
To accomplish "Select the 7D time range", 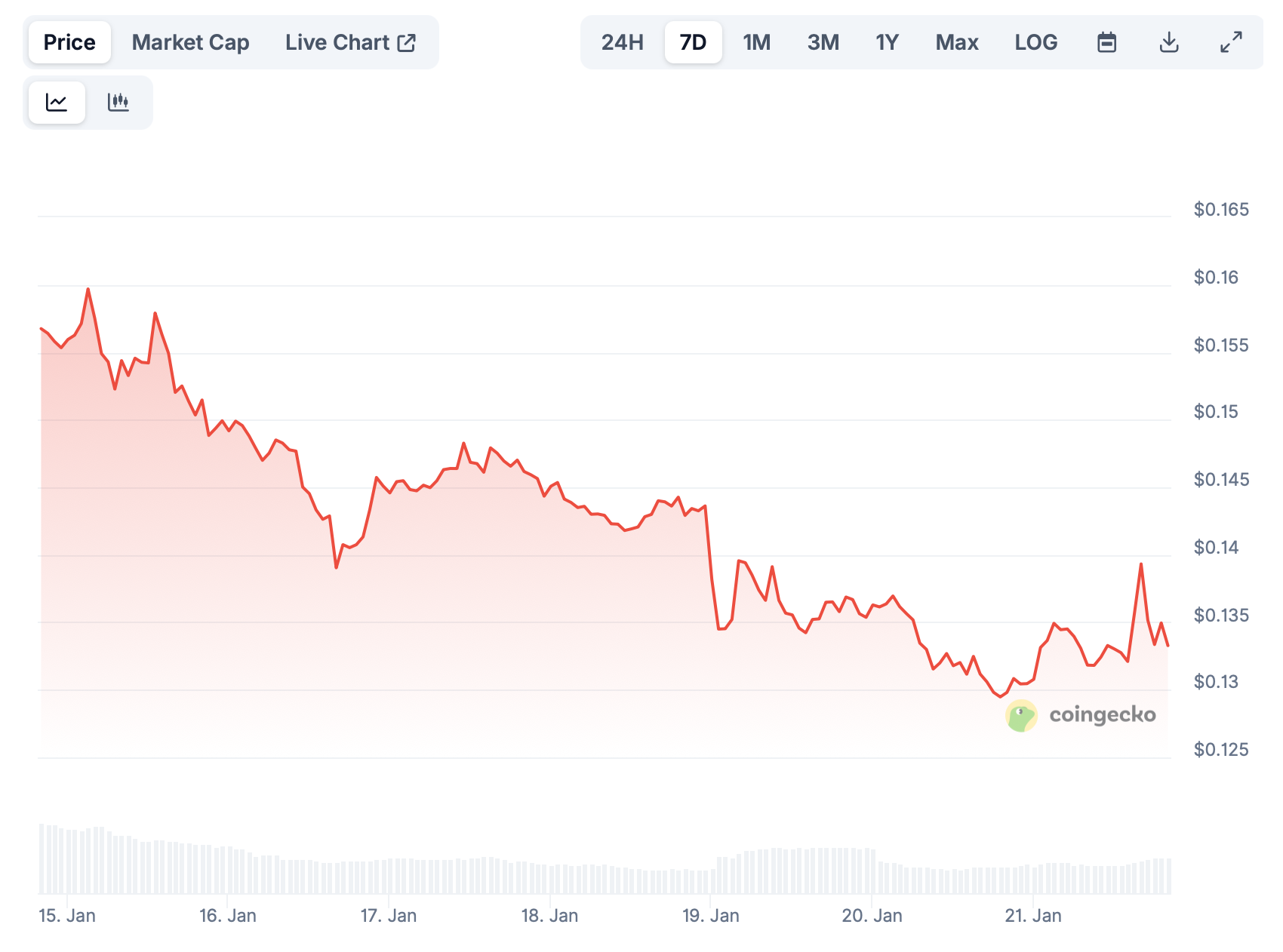I will coord(693,42).
